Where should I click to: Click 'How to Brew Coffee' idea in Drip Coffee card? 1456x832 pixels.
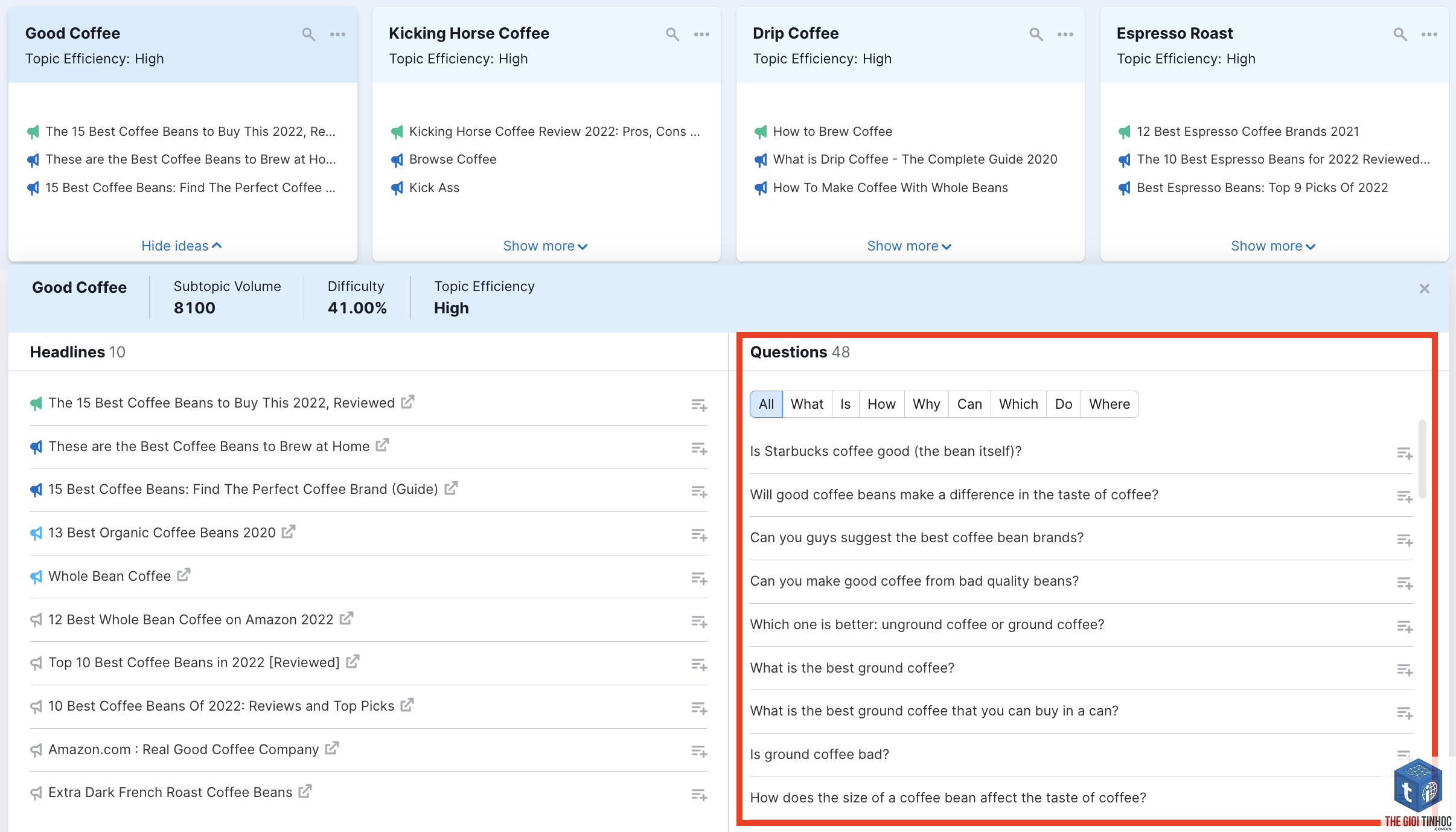coord(832,132)
